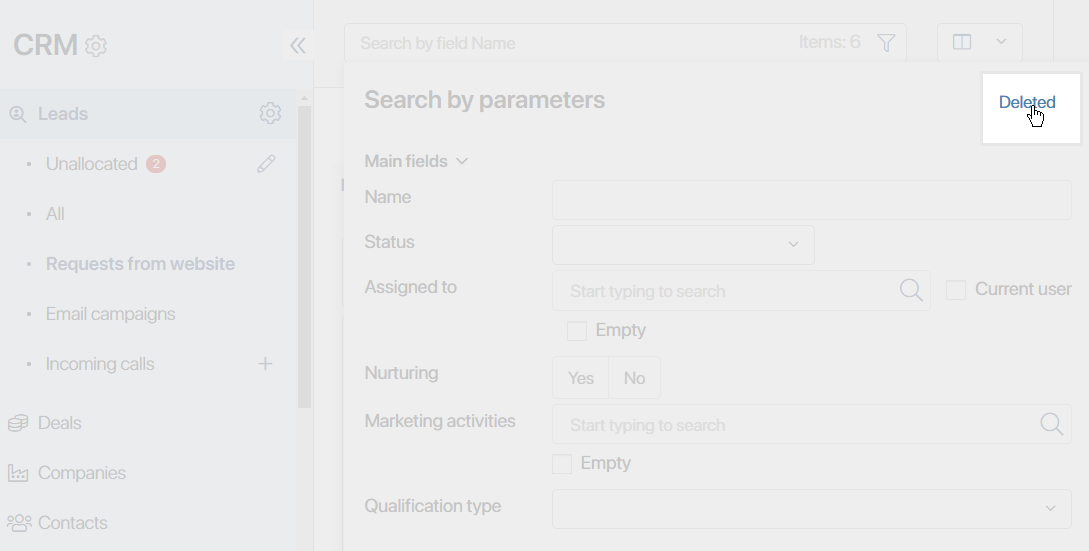The width and height of the screenshot is (1089, 551).
Task: Open the Deals section in sidebar
Action: tap(60, 422)
